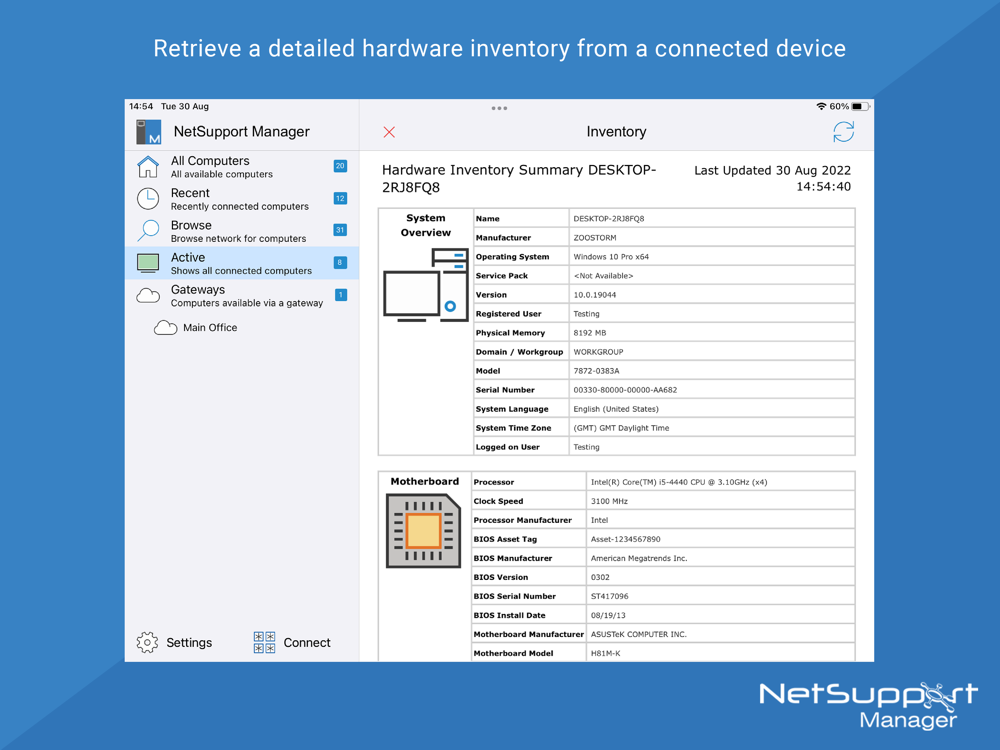
Task: Click the Wi-Fi status icon
Action: click(821, 107)
